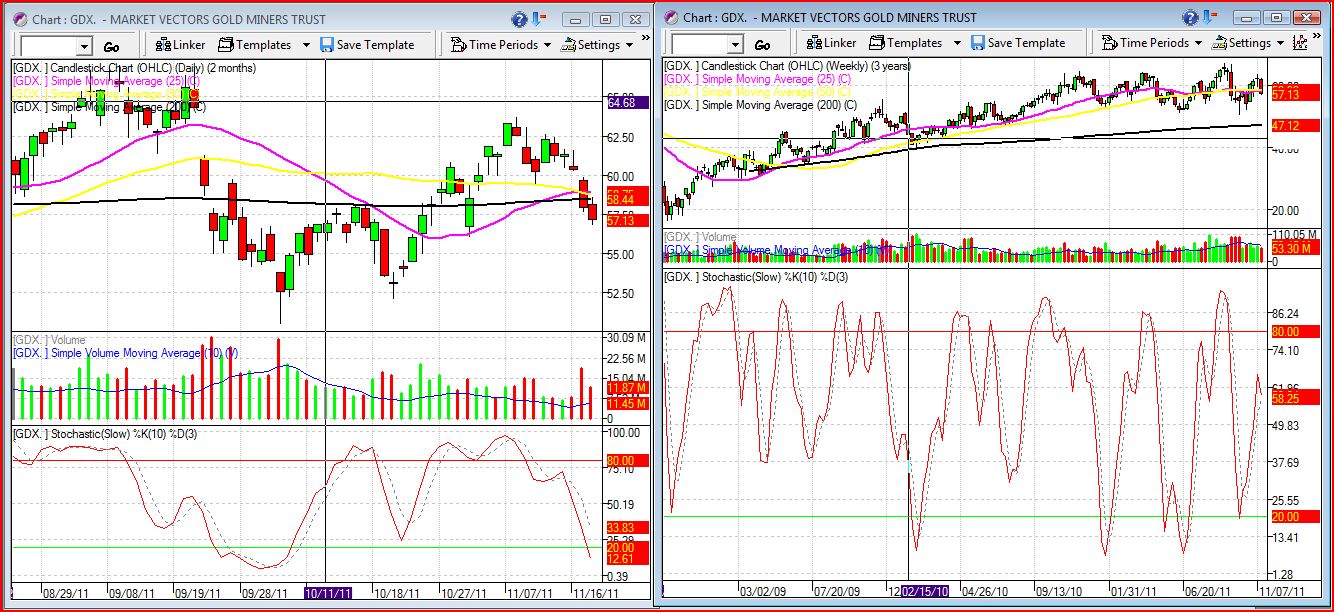The height and width of the screenshot is (612, 1334).
Task: Open Templates in the daily chart window
Action: [255, 45]
